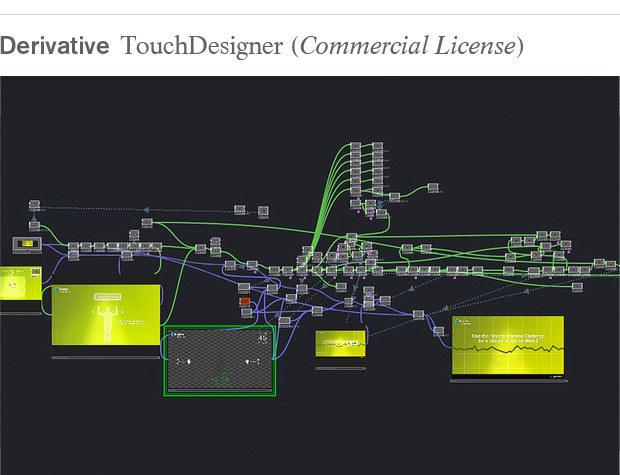The width and height of the screenshot is (620, 475).
Task: Open the yellow Tracking Challenge graph node
Action: pyautogui.click(x=508, y=345)
